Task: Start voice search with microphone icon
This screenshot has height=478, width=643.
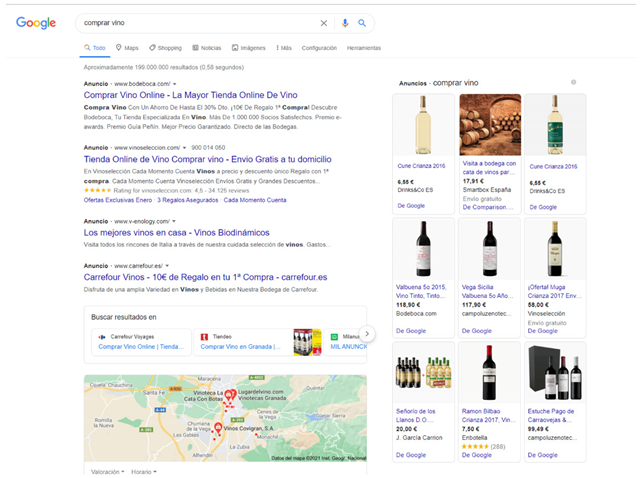Action: (345, 23)
